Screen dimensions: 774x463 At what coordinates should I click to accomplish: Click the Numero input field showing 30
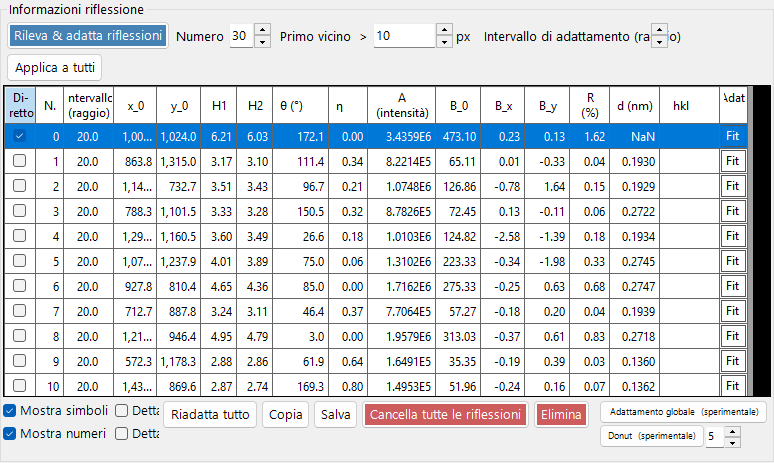tap(242, 36)
